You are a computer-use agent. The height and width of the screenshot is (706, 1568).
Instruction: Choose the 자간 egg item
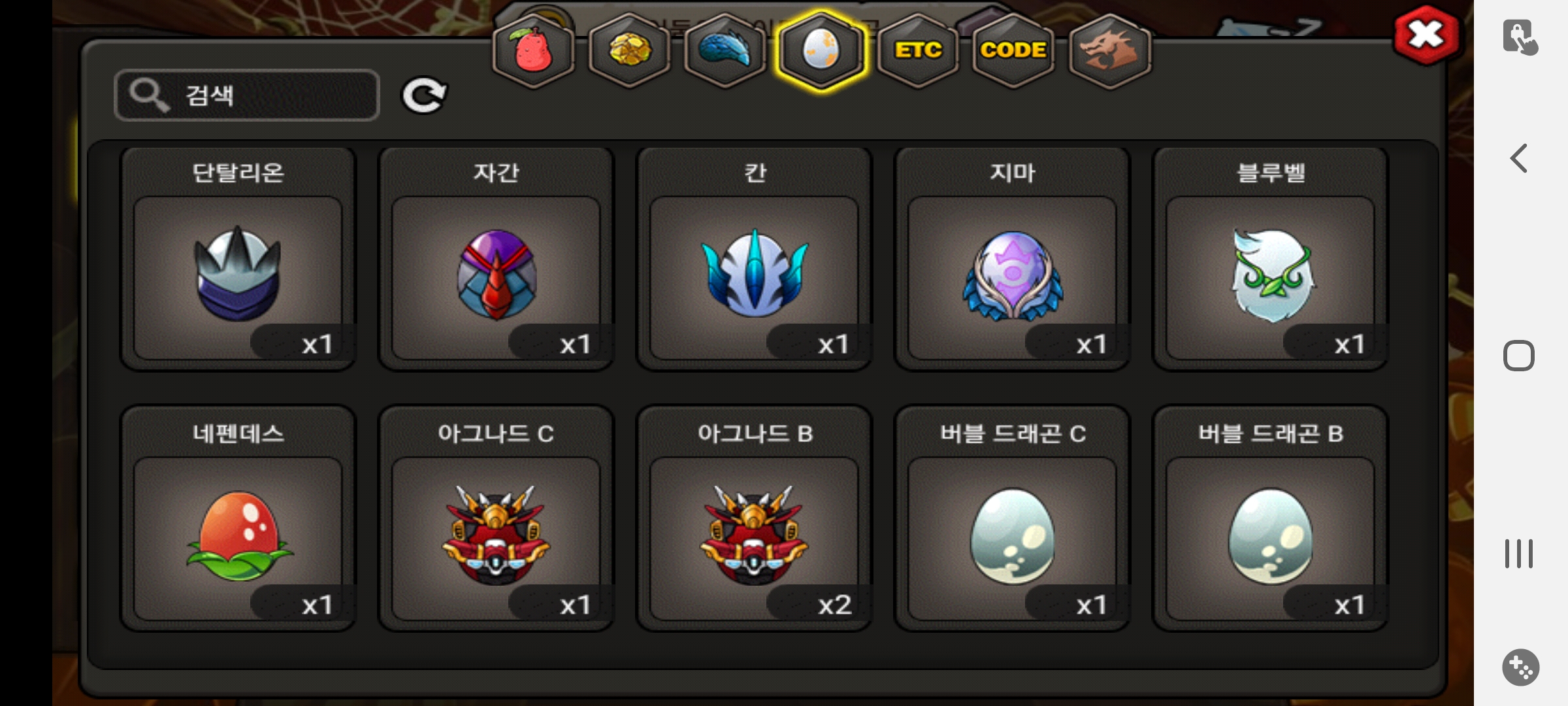pyautogui.click(x=496, y=259)
